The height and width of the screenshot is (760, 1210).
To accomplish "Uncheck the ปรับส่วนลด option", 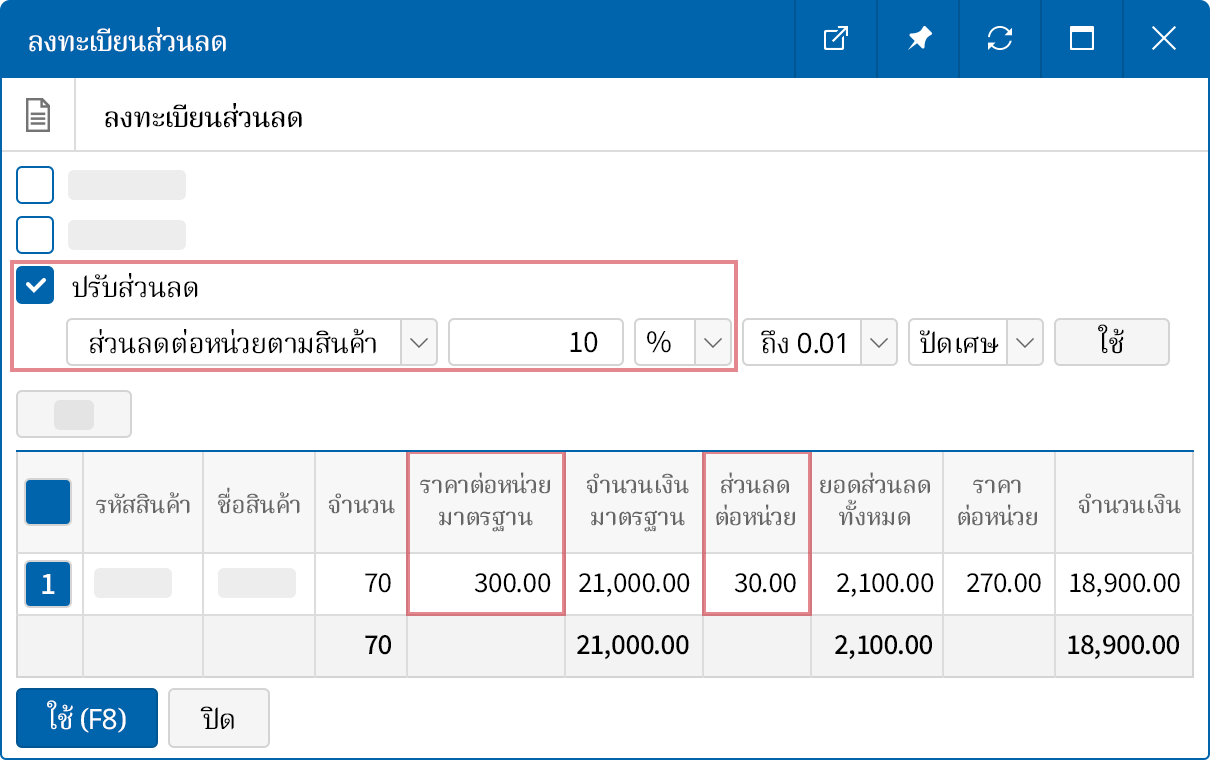I will click(x=35, y=285).
